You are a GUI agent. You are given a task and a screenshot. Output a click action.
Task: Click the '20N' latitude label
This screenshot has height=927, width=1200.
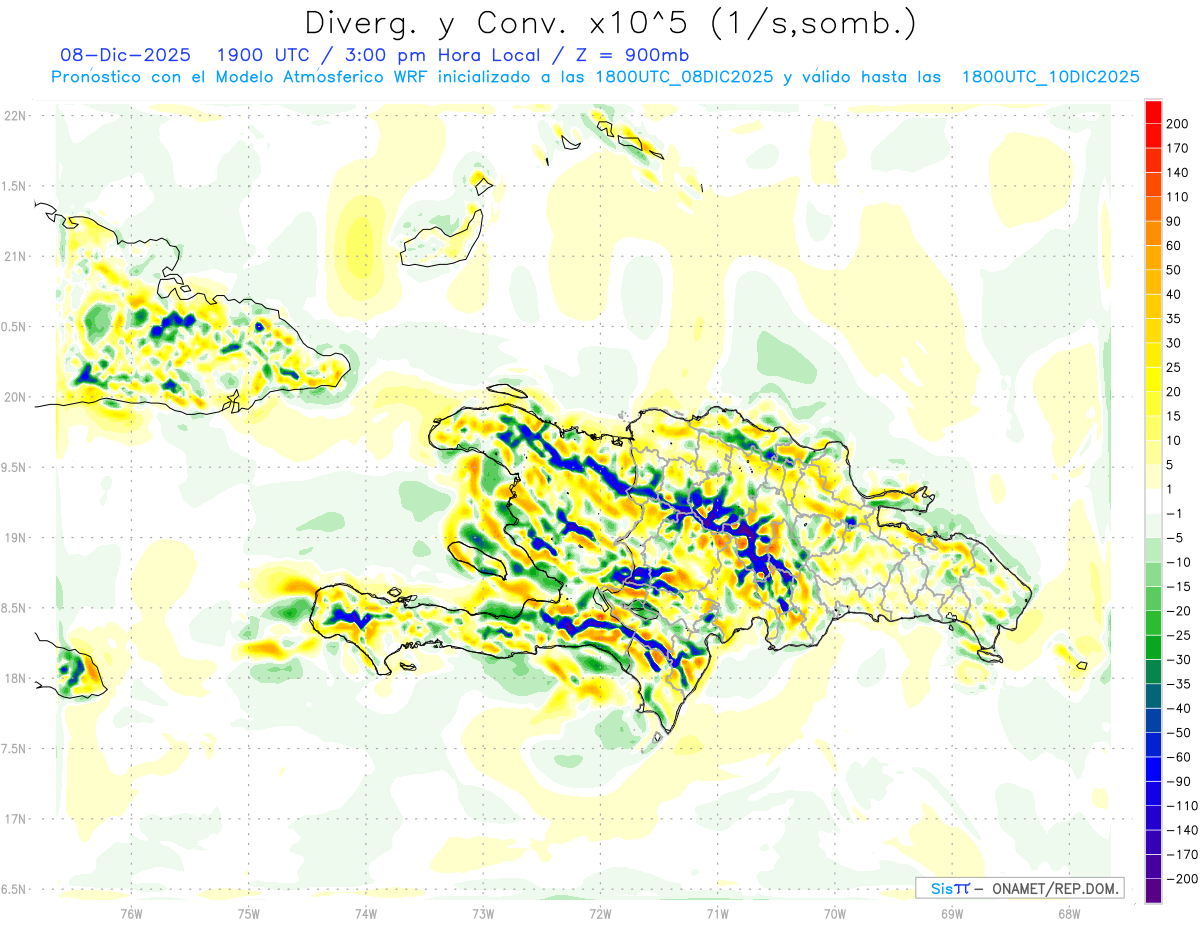(15, 396)
